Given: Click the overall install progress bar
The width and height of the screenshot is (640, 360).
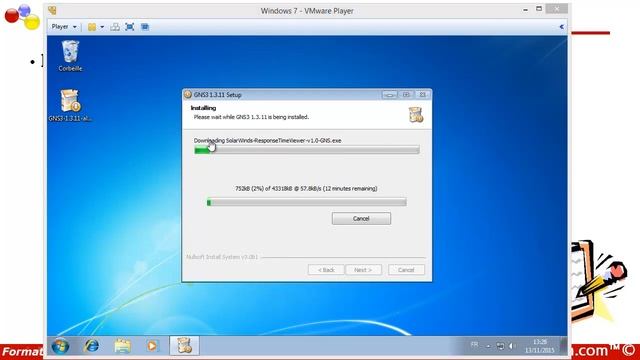Looking at the screenshot, I should click(x=307, y=150).
